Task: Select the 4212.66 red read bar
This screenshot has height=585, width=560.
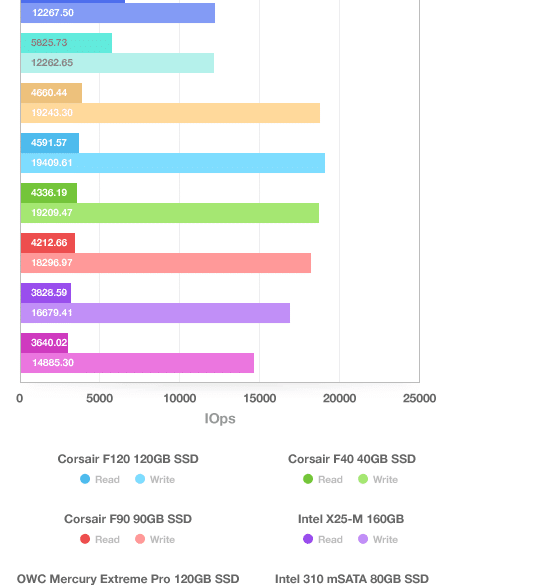Action: (48, 243)
